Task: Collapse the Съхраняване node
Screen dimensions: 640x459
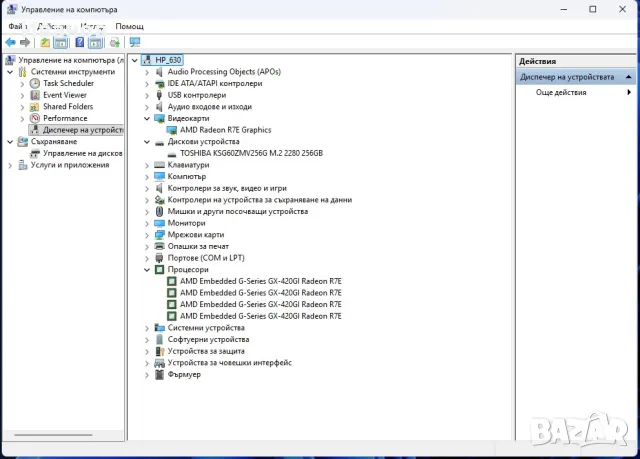Action: coord(10,142)
